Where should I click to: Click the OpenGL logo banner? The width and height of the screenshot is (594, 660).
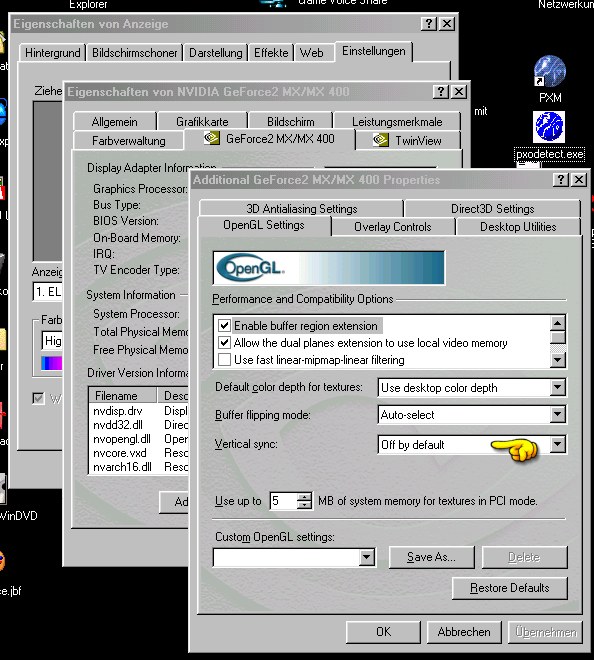[x=329, y=268]
